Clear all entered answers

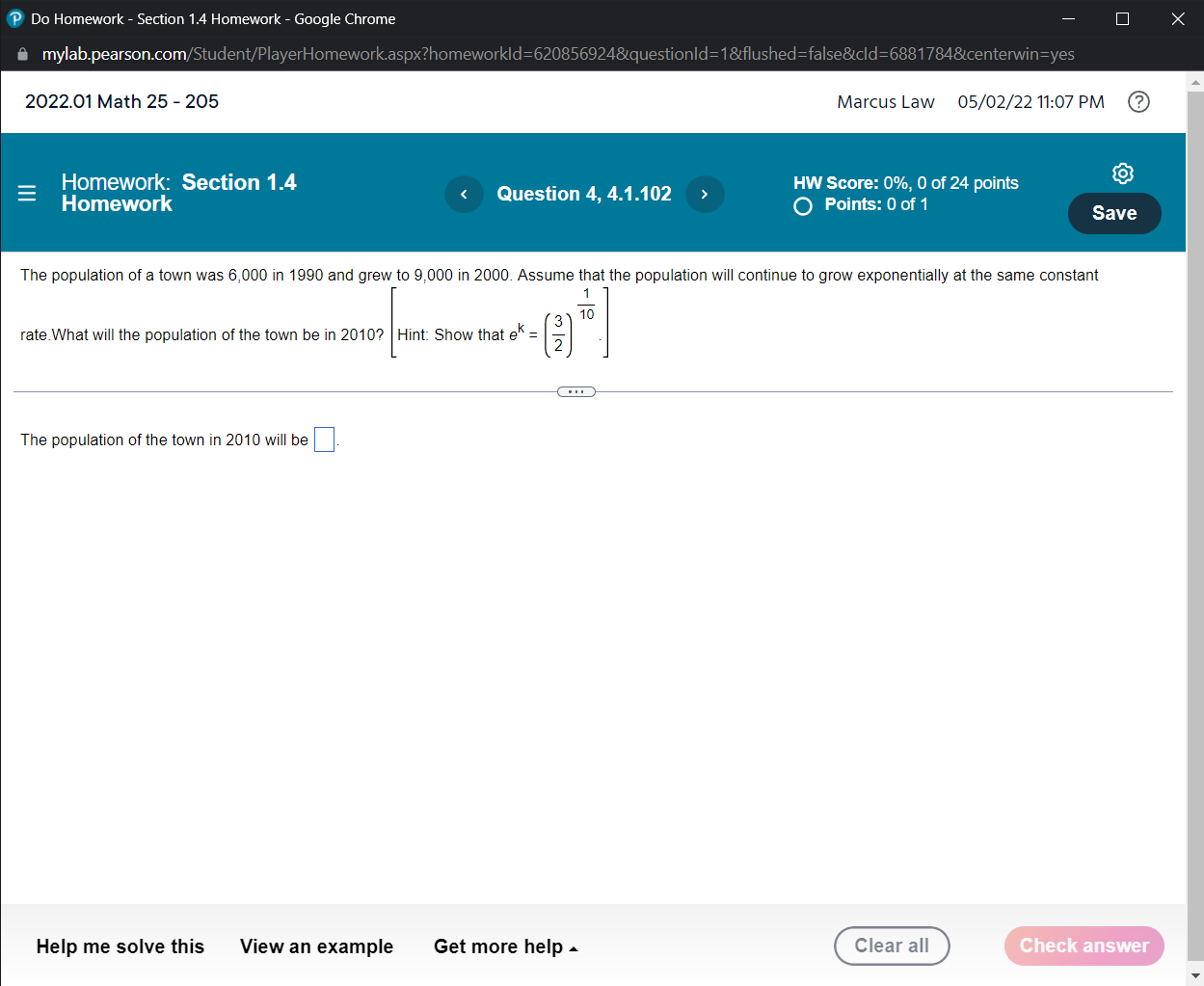click(x=892, y=946)
